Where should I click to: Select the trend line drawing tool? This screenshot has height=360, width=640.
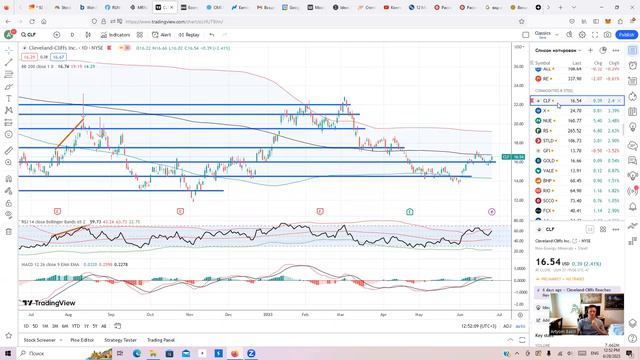click(9, 62)
